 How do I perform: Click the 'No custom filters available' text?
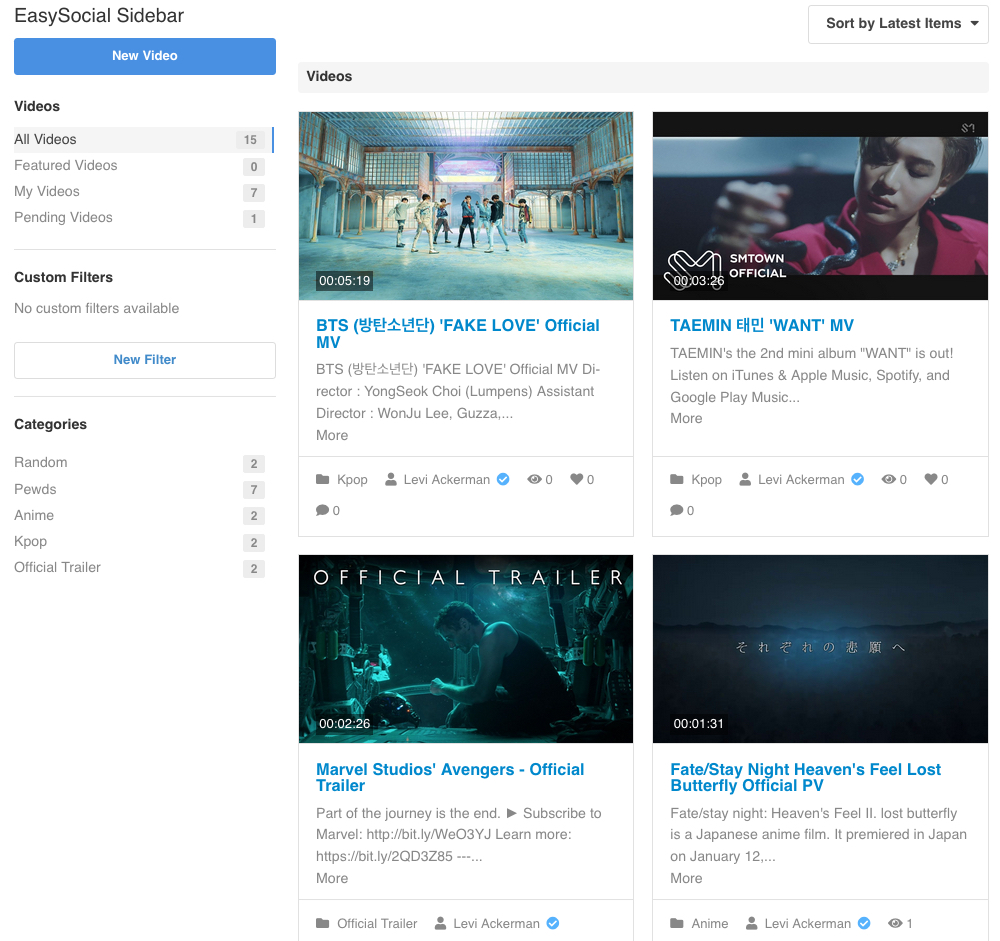(x=96, y=309)
